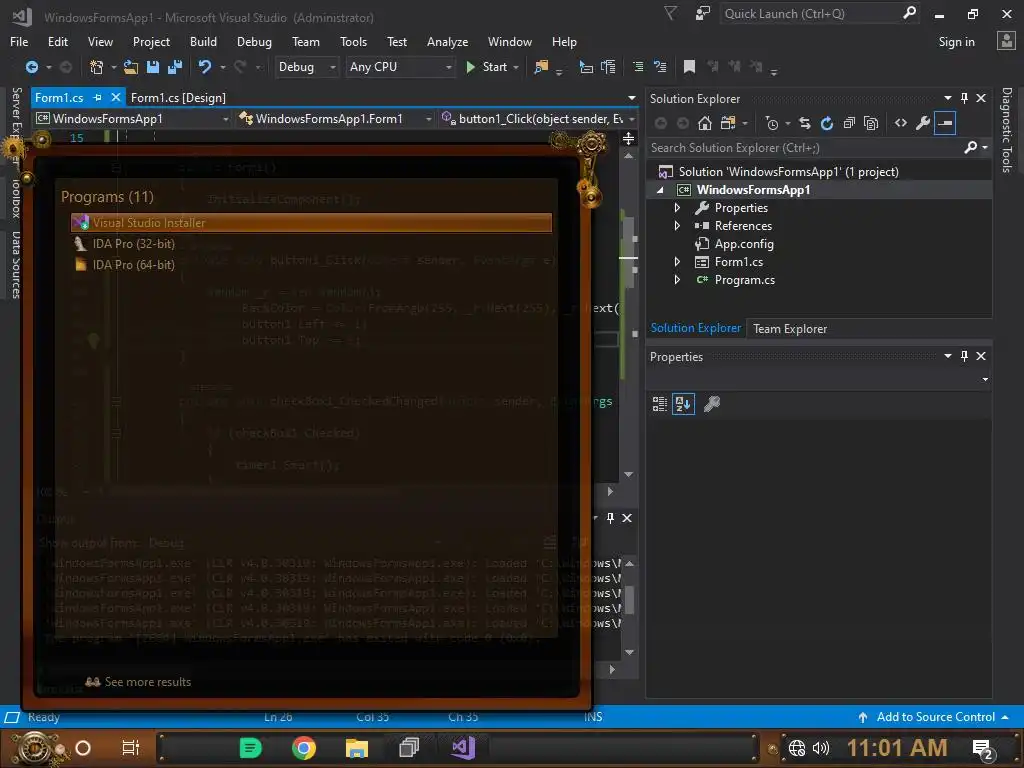Expand the References node
Viewport: 1024px width, 768px height.
677,226
